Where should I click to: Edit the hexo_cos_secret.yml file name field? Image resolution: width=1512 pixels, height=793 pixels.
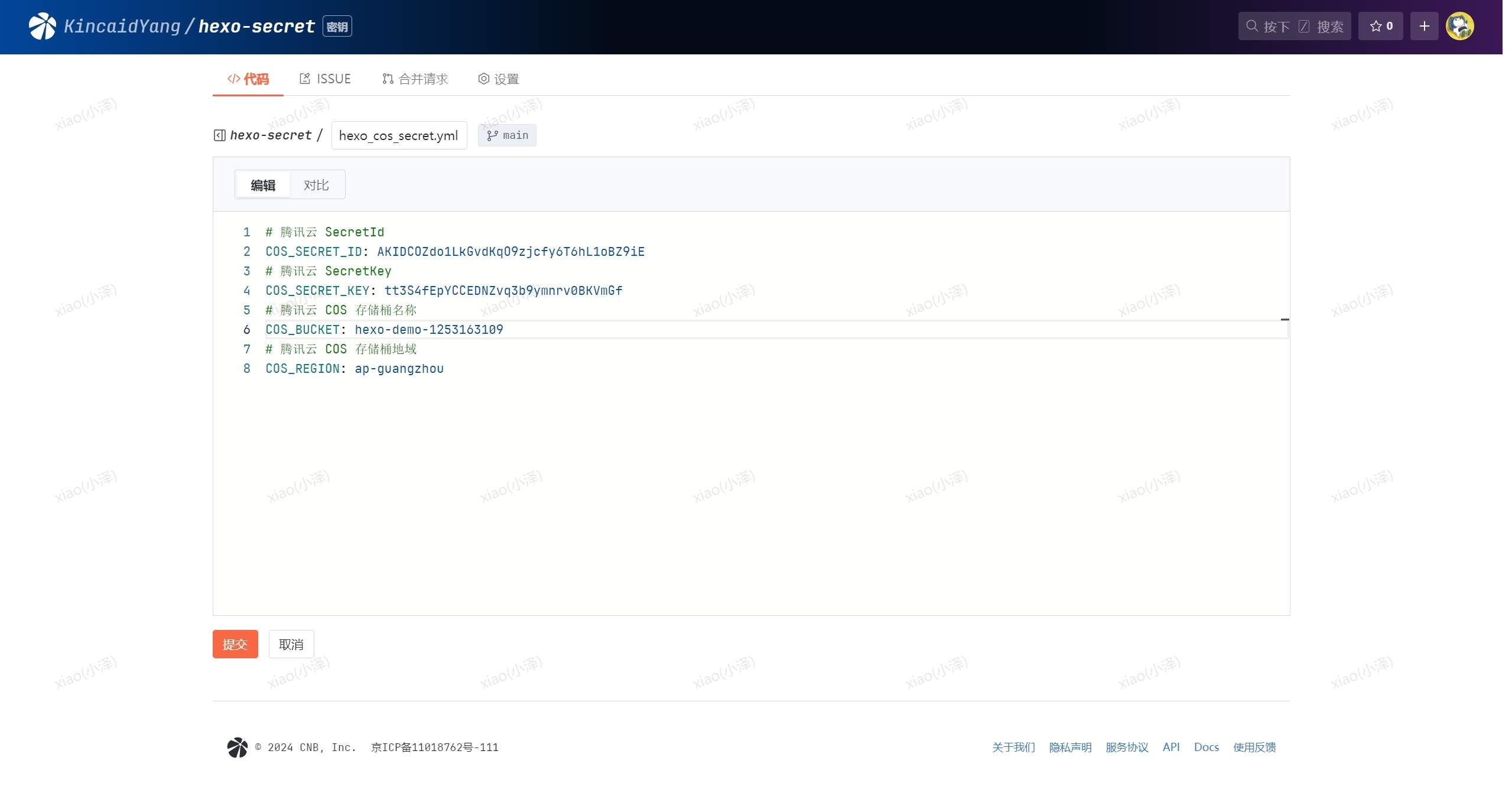399,135
